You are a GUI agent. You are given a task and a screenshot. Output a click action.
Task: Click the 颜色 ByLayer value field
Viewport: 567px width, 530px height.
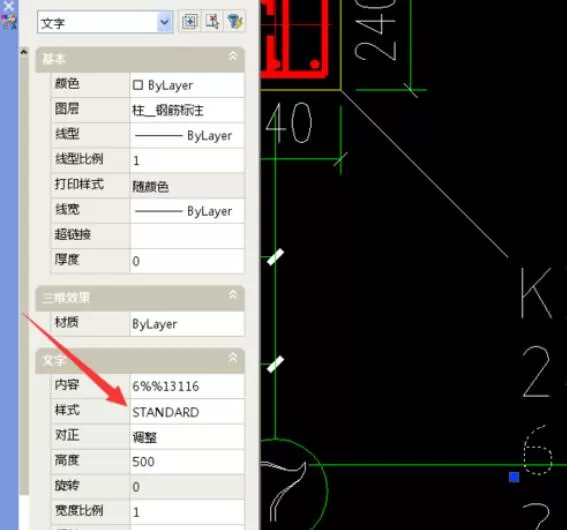pos(187,85)
